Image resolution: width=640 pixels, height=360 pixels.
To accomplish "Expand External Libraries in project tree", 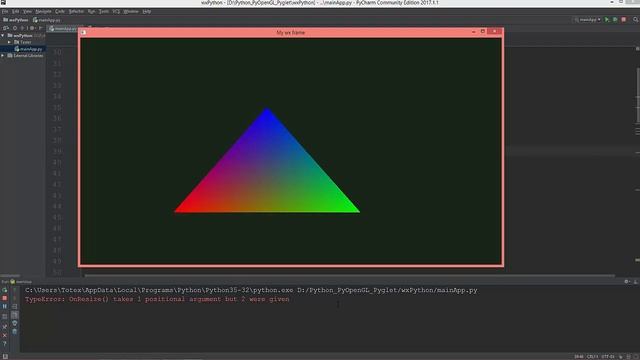I will [3, 56].
